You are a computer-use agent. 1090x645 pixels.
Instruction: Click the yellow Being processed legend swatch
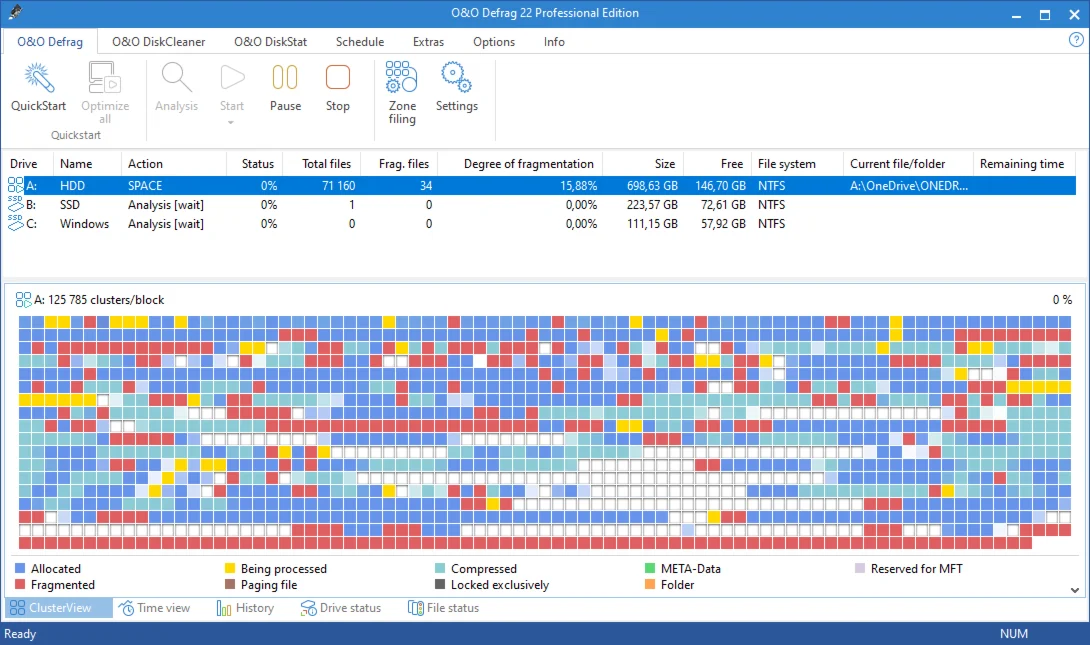click(x=230, y=569)
